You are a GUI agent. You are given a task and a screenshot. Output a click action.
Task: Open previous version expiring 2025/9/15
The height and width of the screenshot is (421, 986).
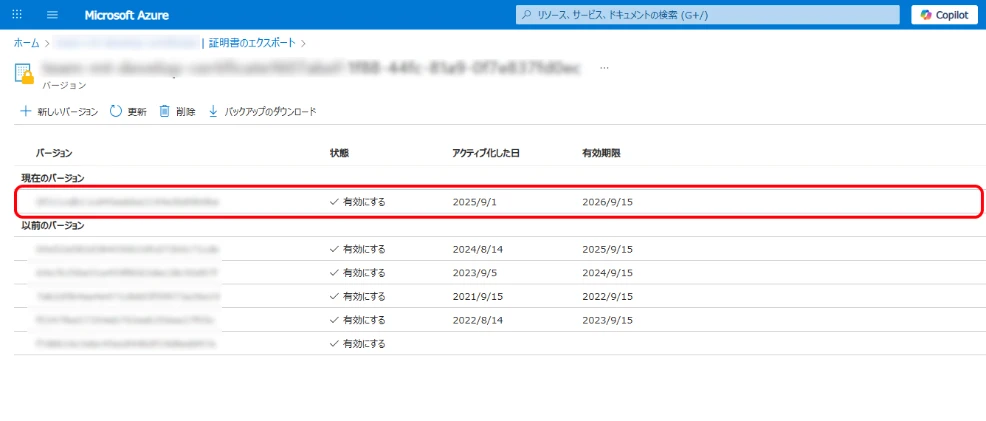(x=127, y=249)
